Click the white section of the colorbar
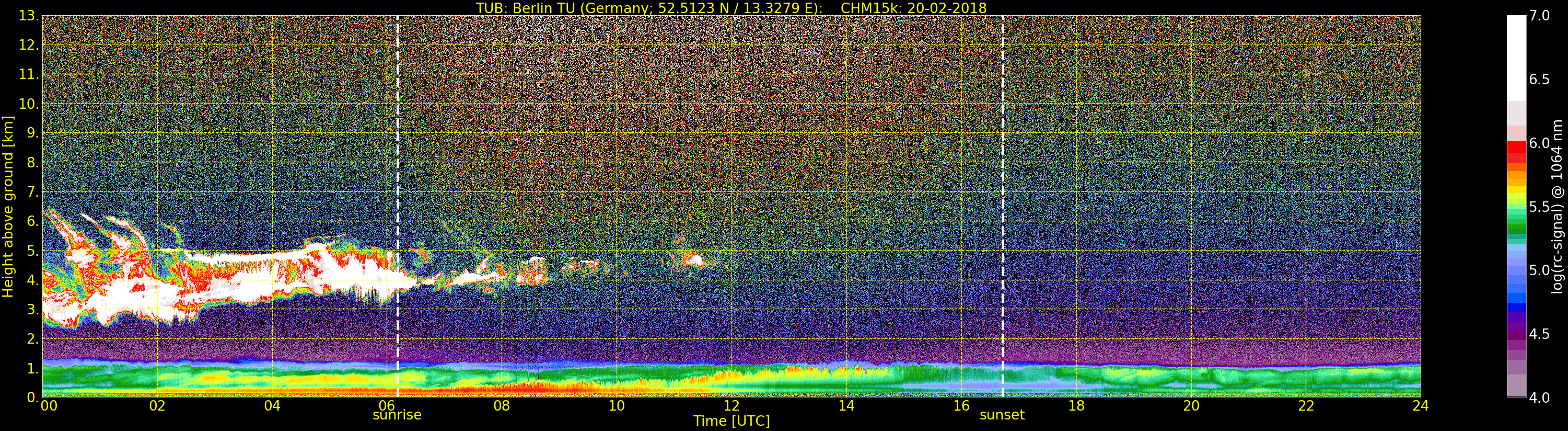The image size is (1568, 431). click(1516, 58)
